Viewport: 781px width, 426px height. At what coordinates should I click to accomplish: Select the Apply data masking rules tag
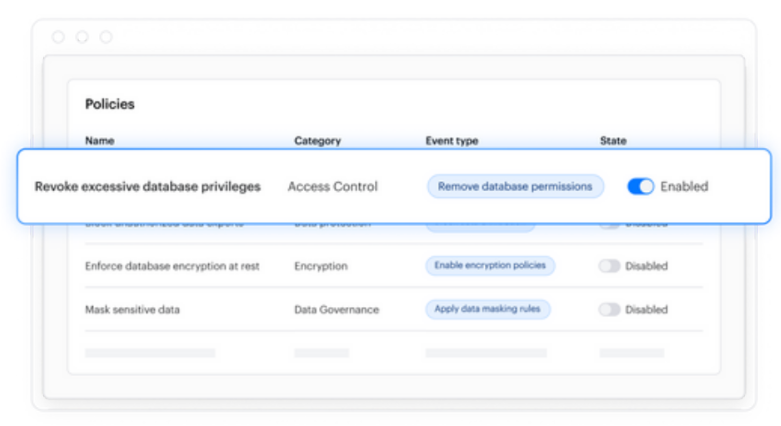(x=487, y=310)
